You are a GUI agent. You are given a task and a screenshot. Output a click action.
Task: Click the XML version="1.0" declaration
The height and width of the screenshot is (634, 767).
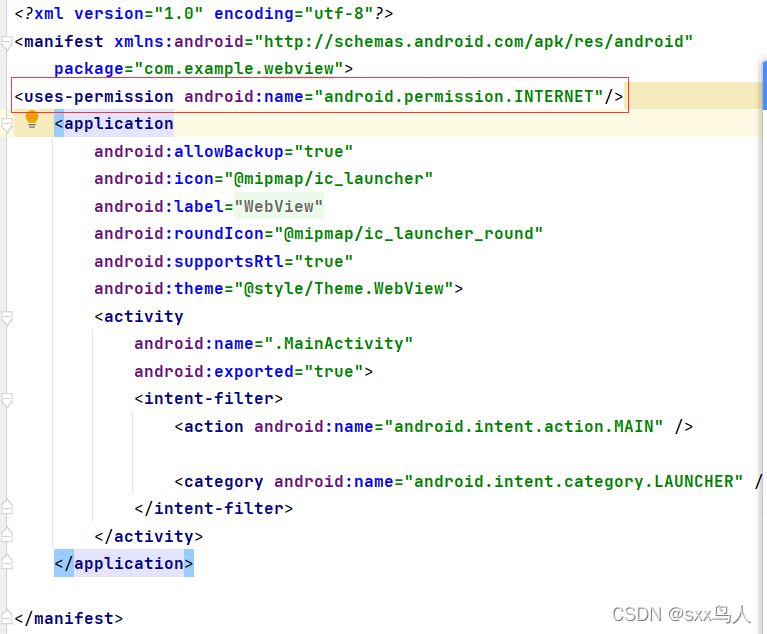click(138, 14)
